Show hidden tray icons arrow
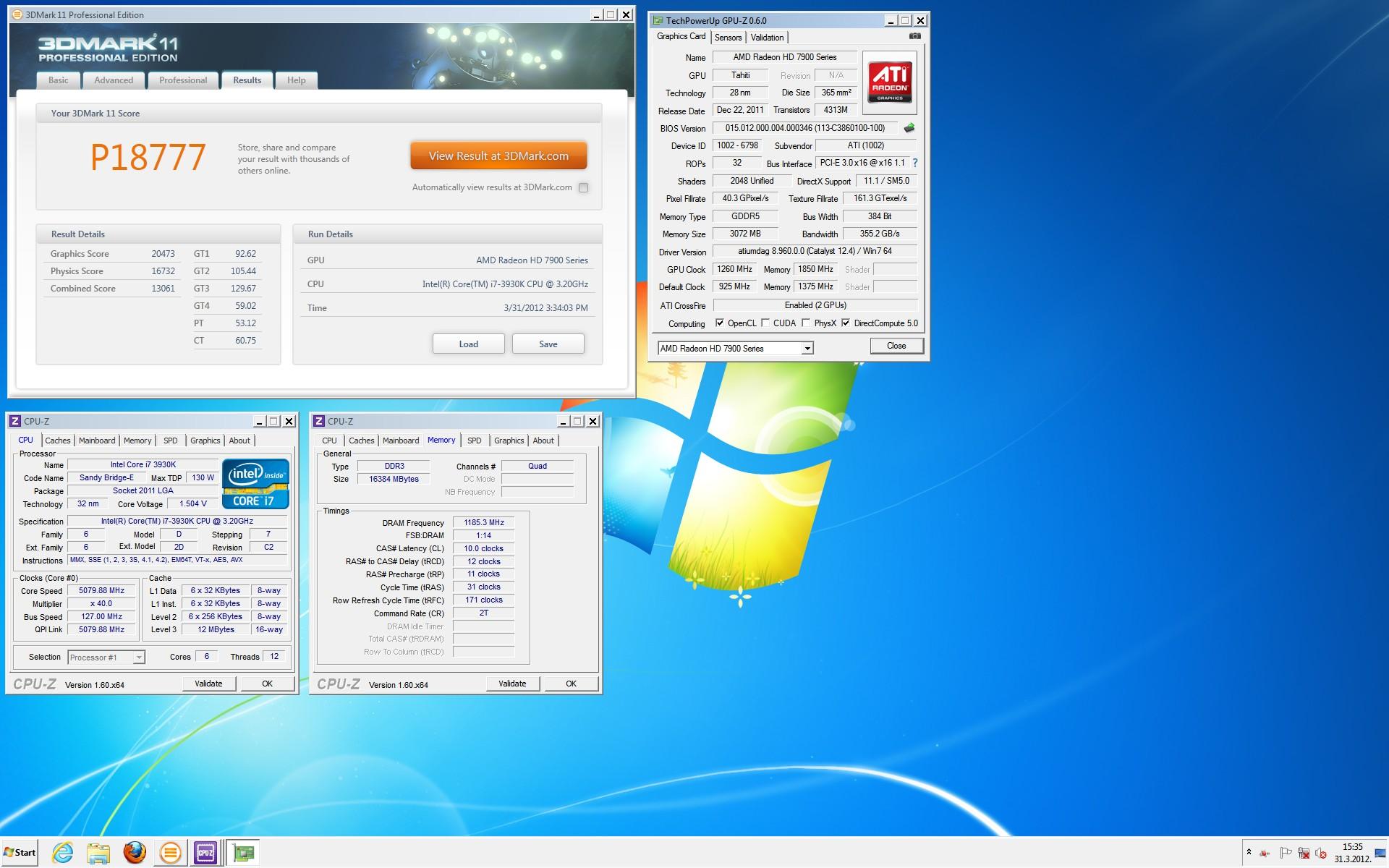The image size is (1389, 868). [1248, 852]
